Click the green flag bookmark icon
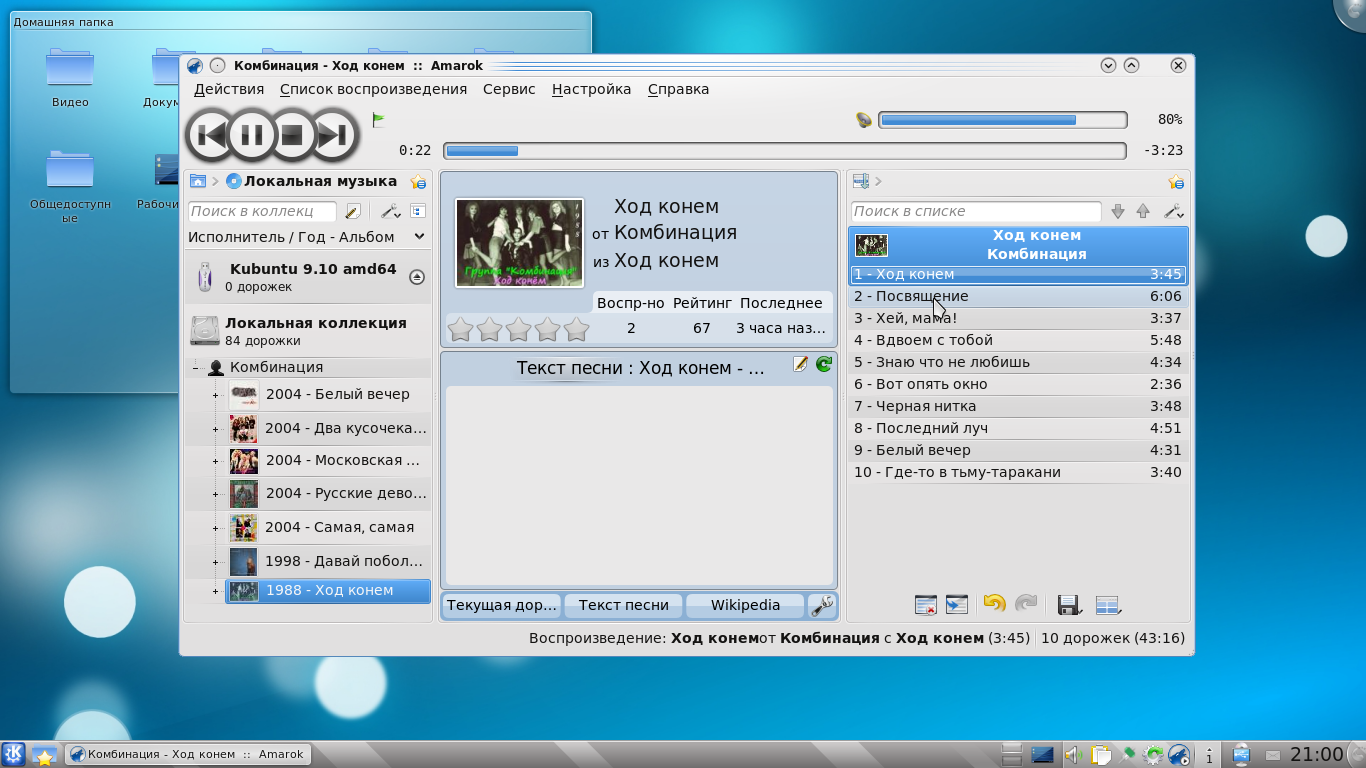 coord(379,120)
